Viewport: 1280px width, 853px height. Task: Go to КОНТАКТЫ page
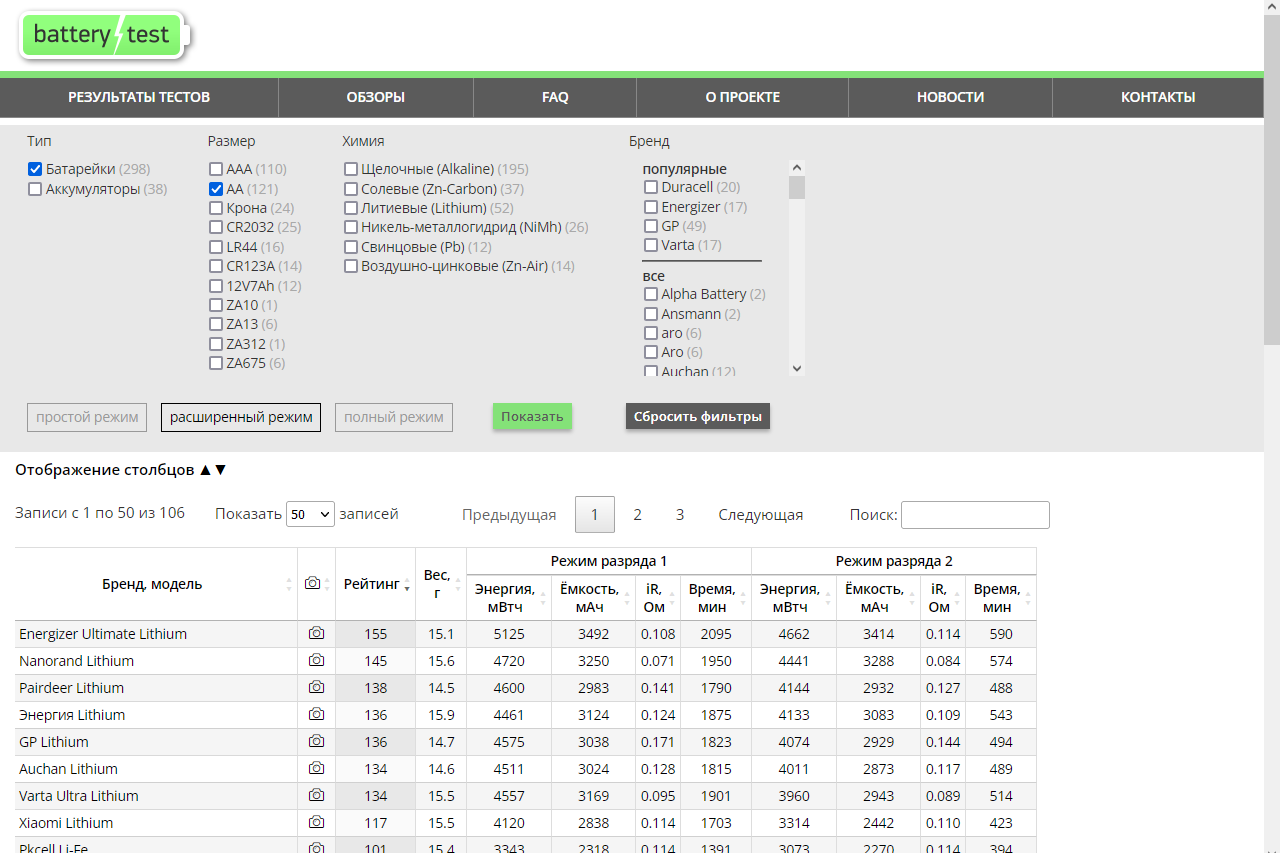pos(1158,97)
